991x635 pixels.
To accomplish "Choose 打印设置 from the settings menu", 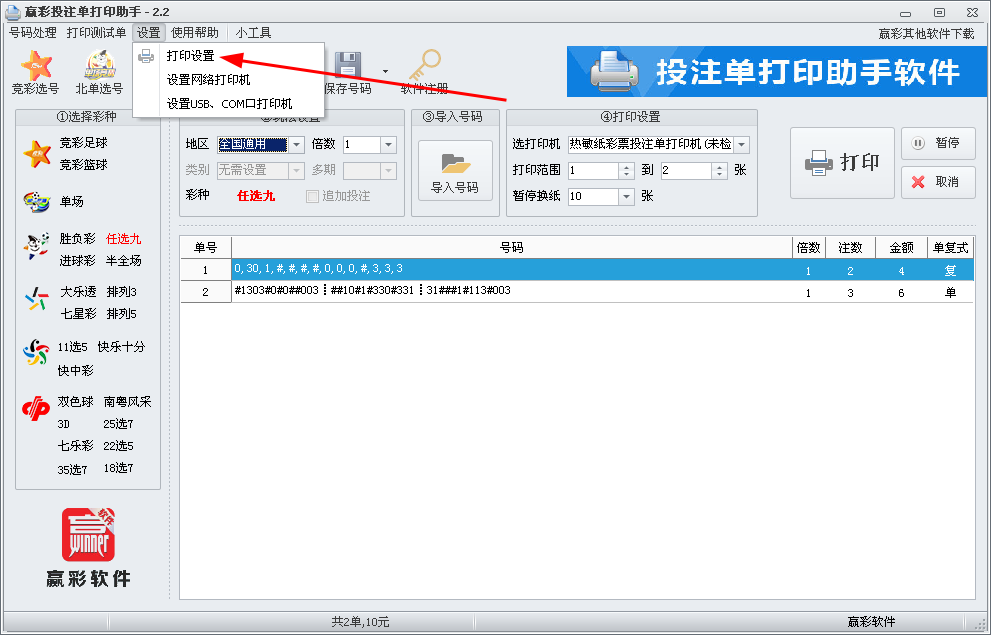I will [x=190, y=56].
